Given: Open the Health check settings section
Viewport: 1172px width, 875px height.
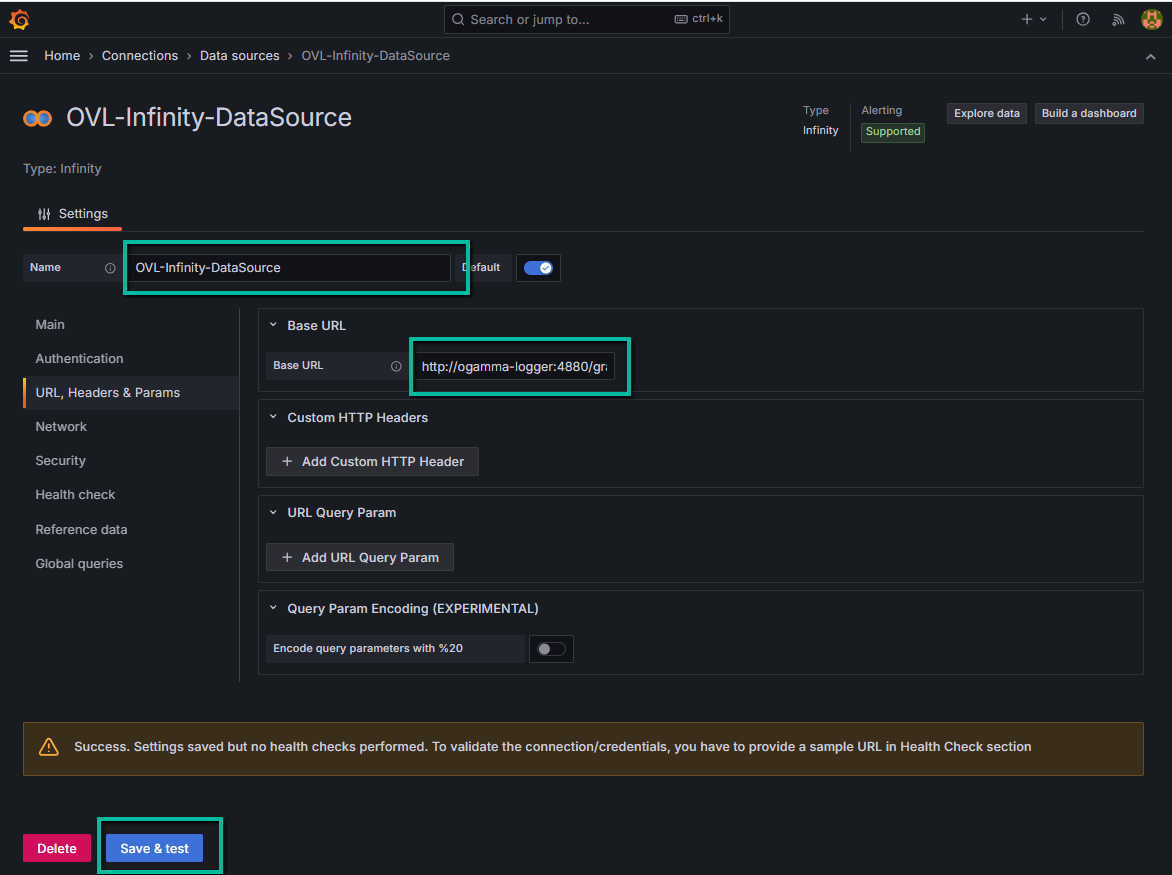Looking at the screenshot, I should 75,494.
